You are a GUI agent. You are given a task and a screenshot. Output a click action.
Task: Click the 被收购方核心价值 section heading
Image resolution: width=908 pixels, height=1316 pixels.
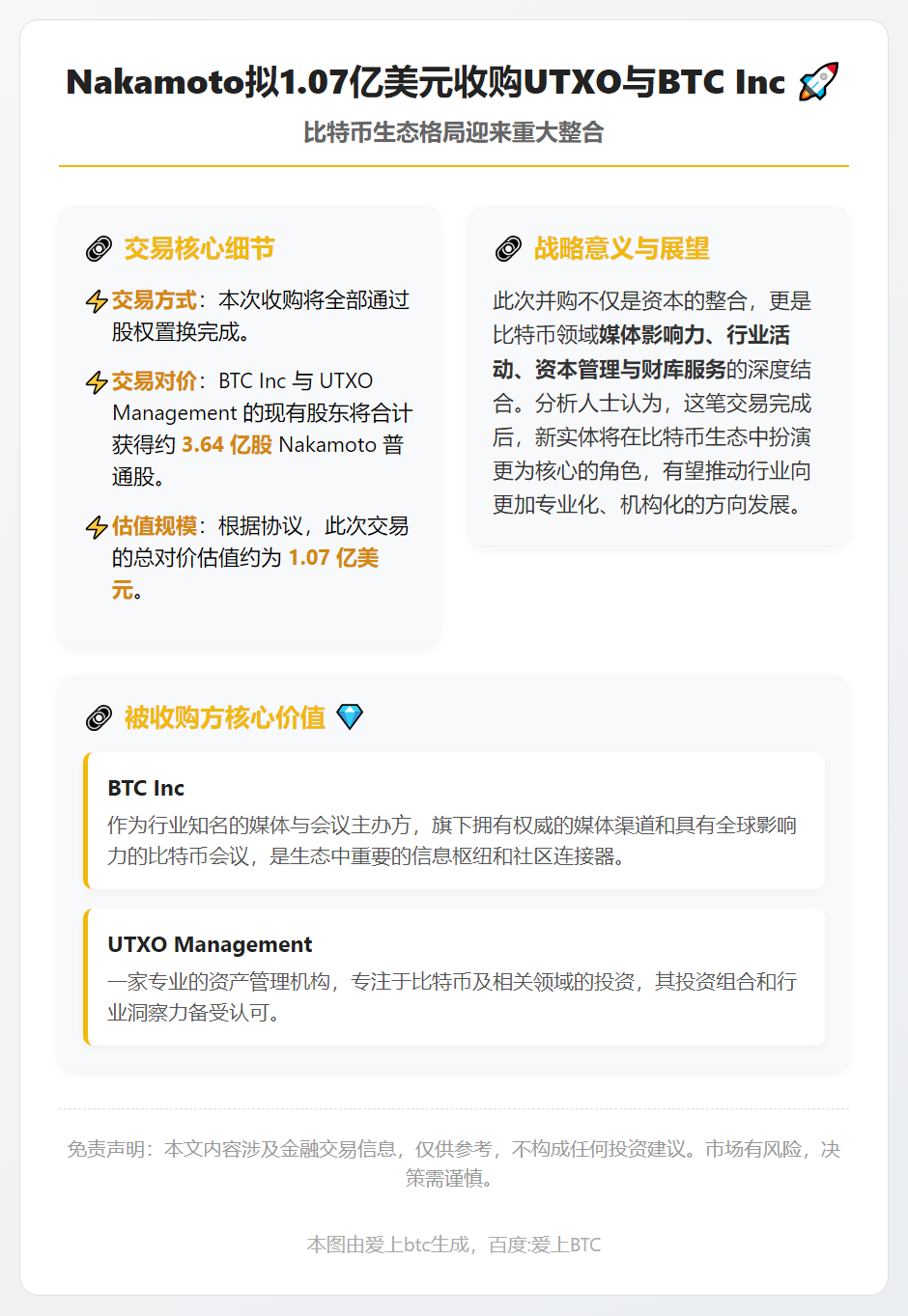point(225,717)
